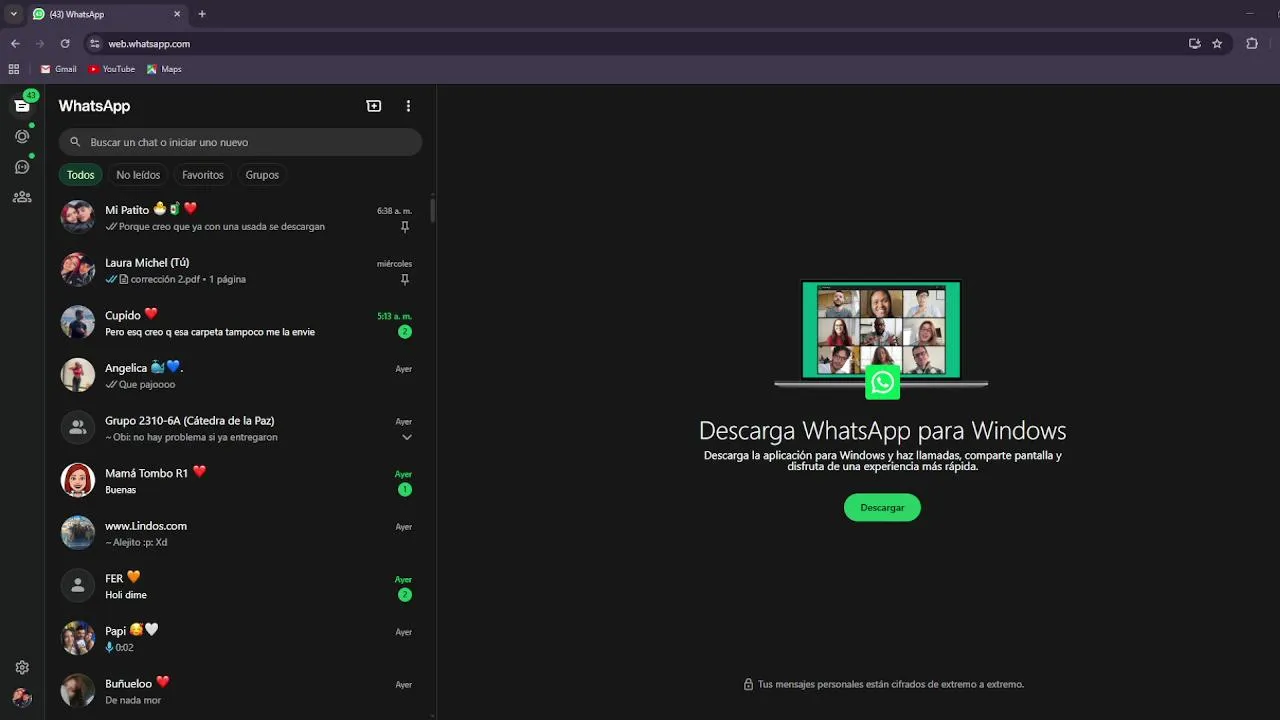Viewport: 1280px width, 720px height.
Task: Open the Gmail bookmark
Action: click(x=58, y=69)
